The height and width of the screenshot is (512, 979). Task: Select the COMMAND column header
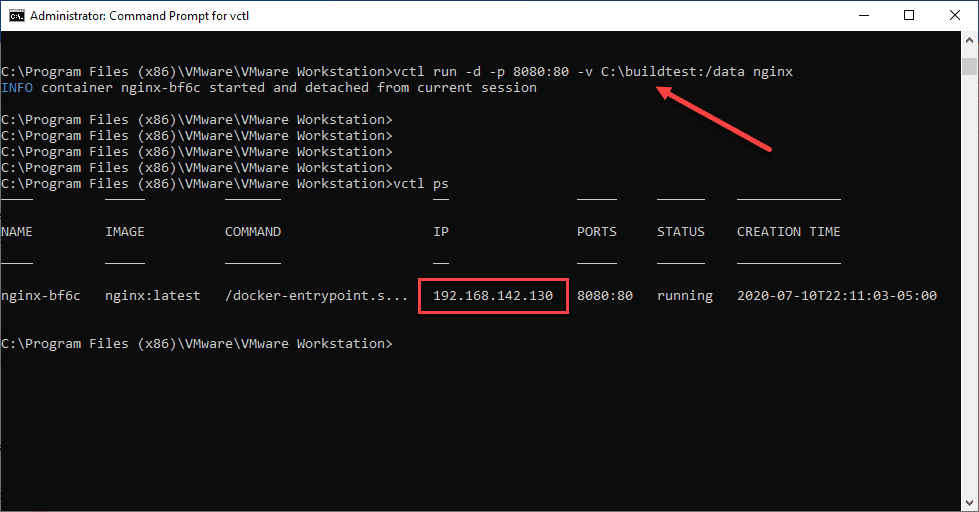click(x=253, y=232)
